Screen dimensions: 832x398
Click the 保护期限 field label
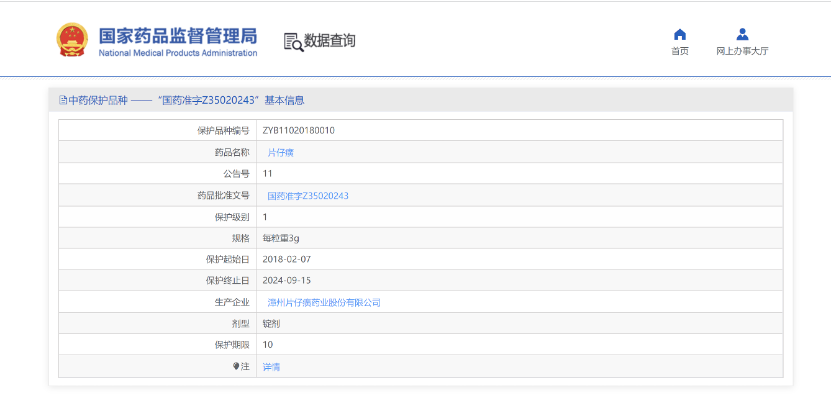(x=231, y=345)
